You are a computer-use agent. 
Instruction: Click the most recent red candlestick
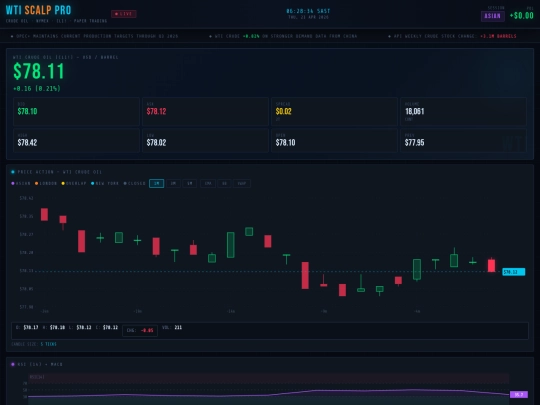(491, 265)
